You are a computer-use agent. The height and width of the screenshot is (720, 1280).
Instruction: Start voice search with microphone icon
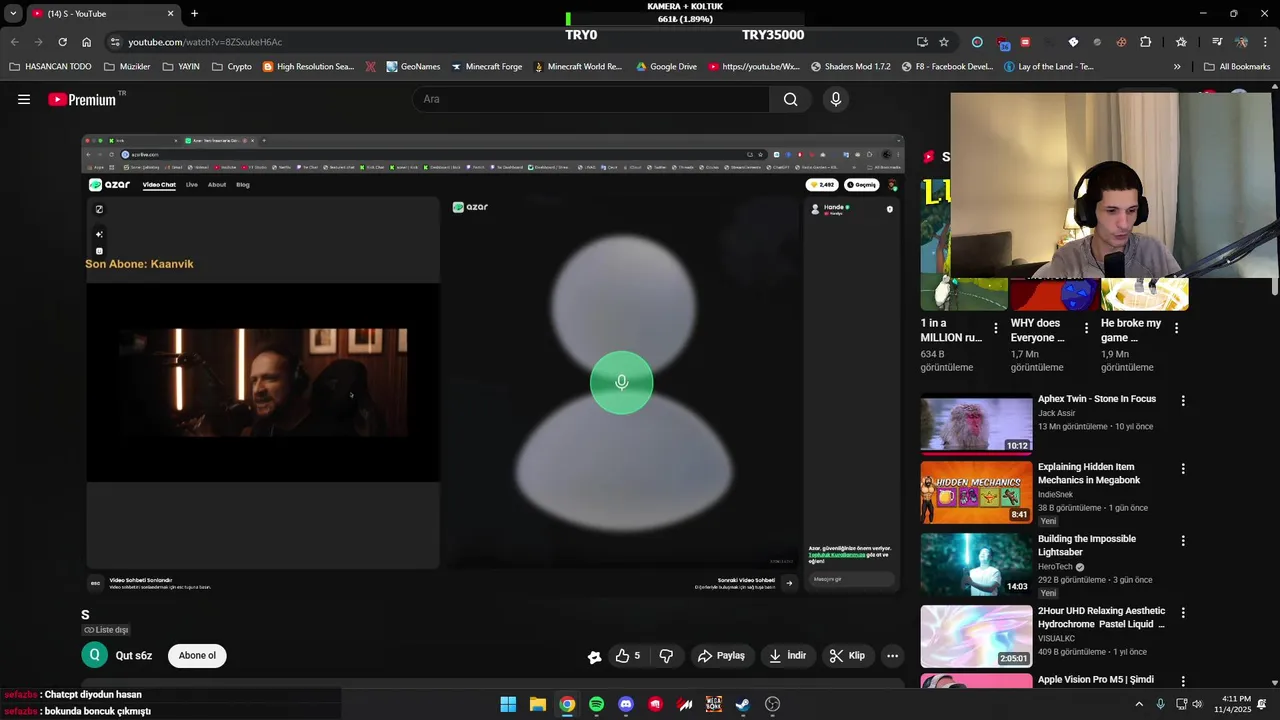coord(836,99)
